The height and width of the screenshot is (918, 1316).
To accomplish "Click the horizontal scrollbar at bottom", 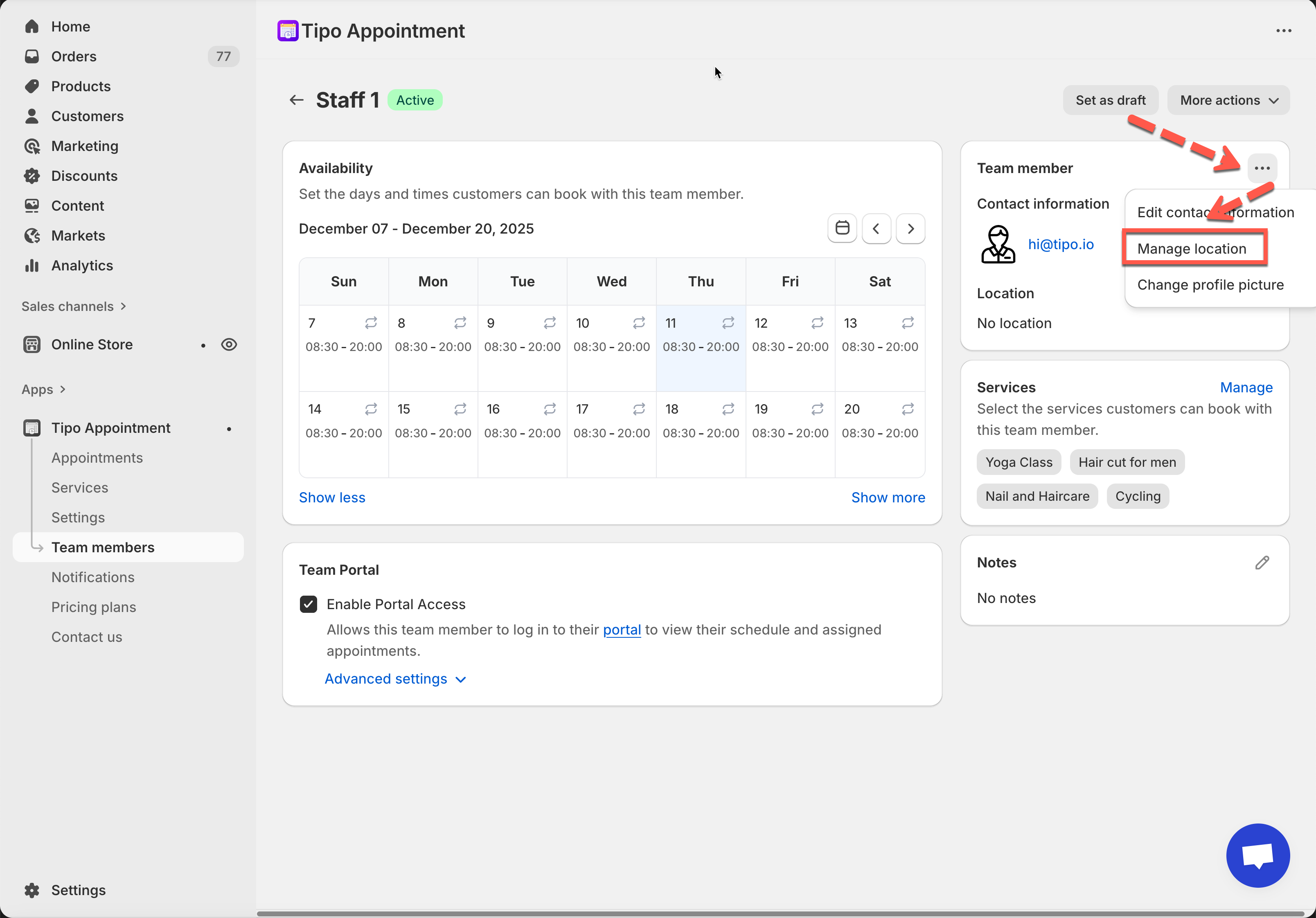I will pyautogui.click(x=780, y=913).
